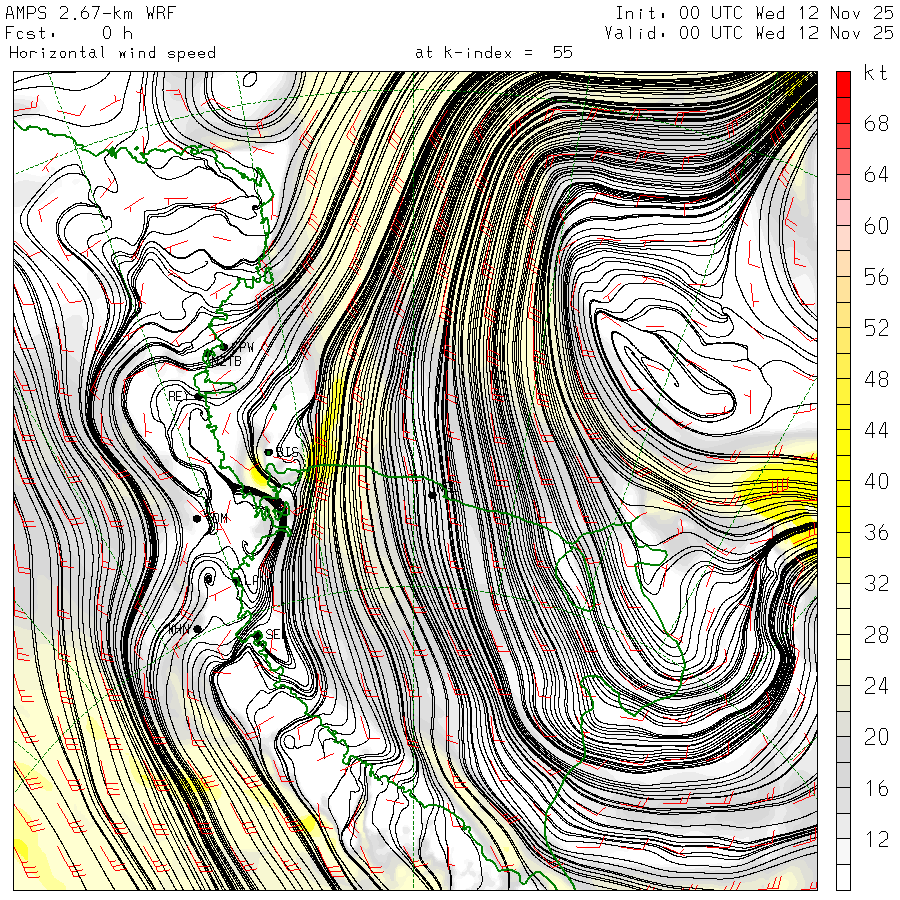900x900 pixels.
Task: Select the REL station marker
Action: point(199,397)
